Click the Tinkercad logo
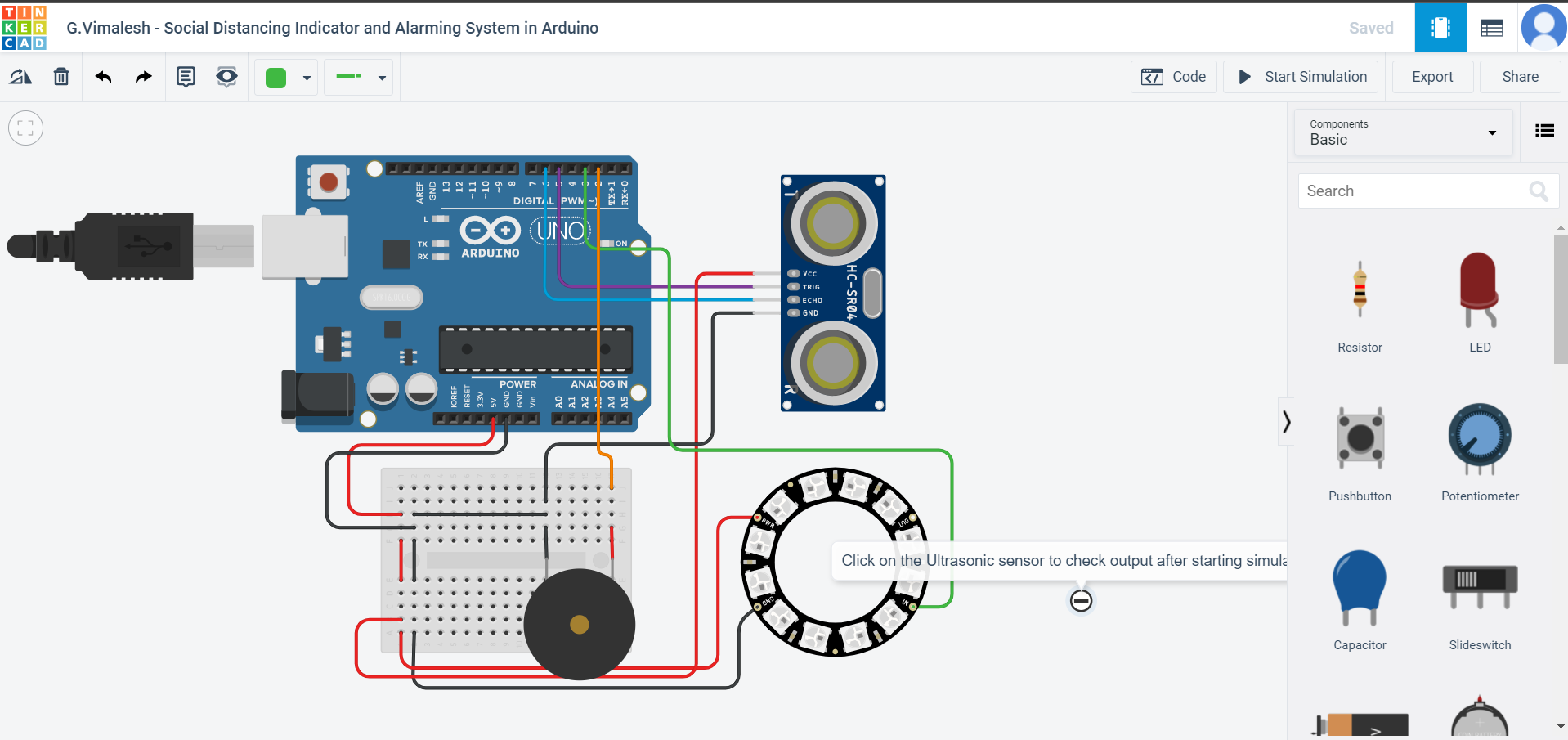 click(x=25, y=28)
